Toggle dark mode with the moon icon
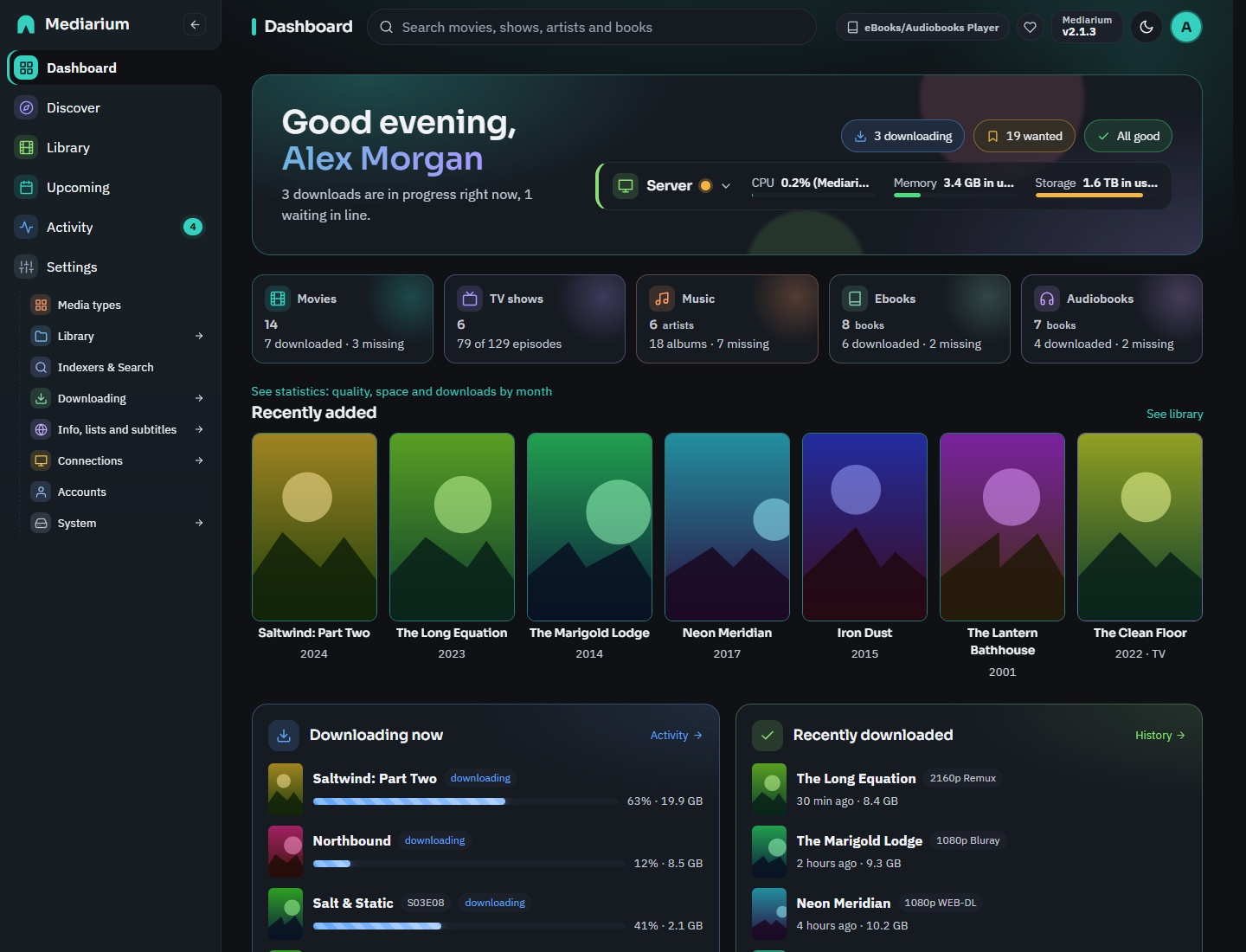This screenshot has width=1246, height=952. pos(1146,28)
